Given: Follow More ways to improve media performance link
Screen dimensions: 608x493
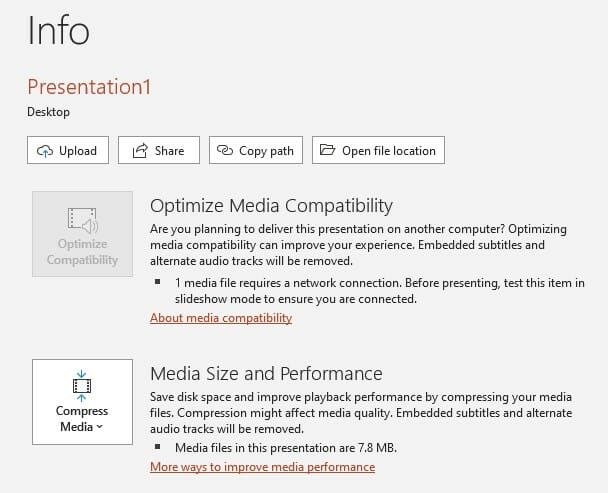Looking at the screenshot, I should tap(262, 467).
